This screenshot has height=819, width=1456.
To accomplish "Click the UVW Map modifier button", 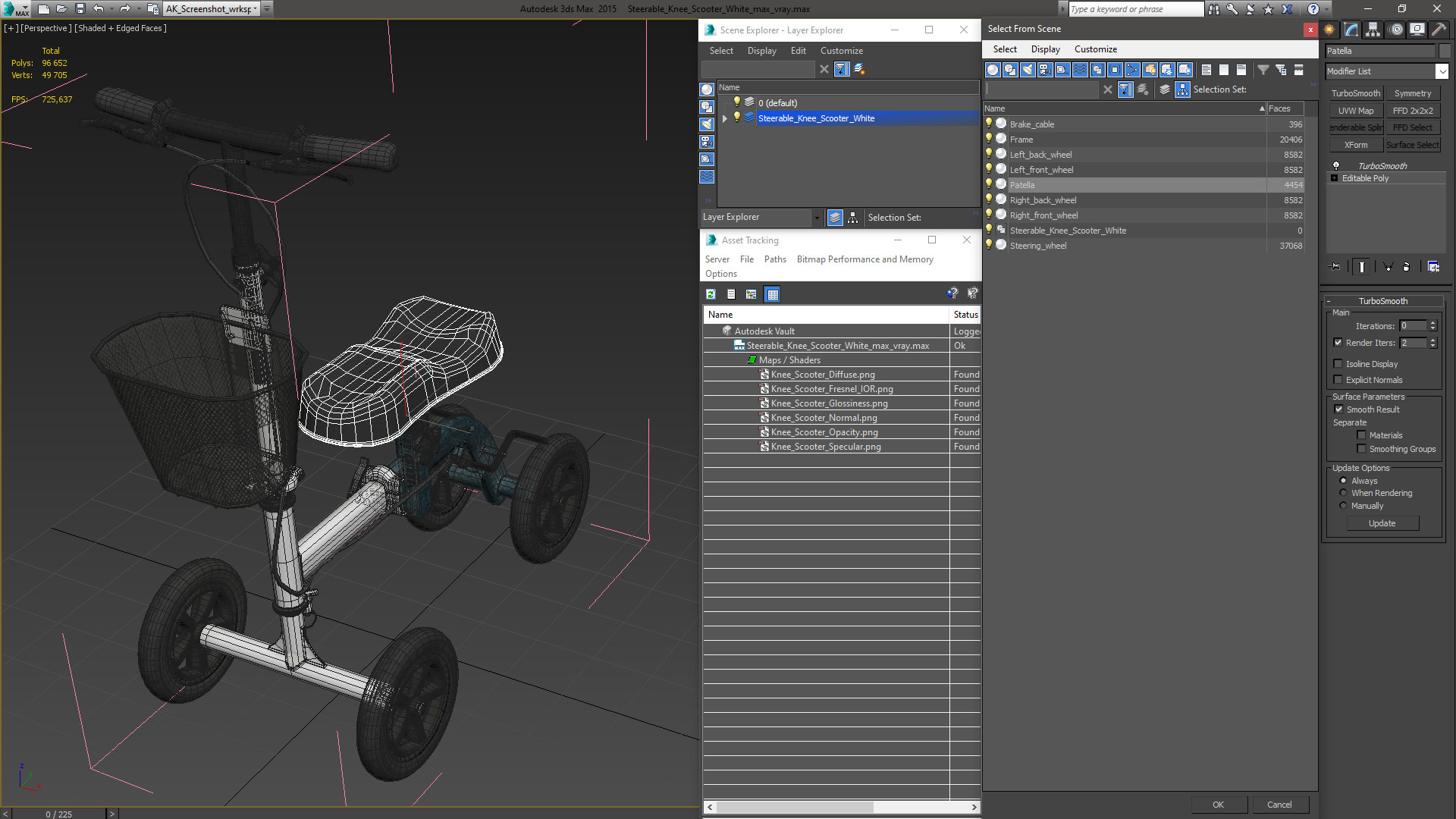I will (1357, 110).
